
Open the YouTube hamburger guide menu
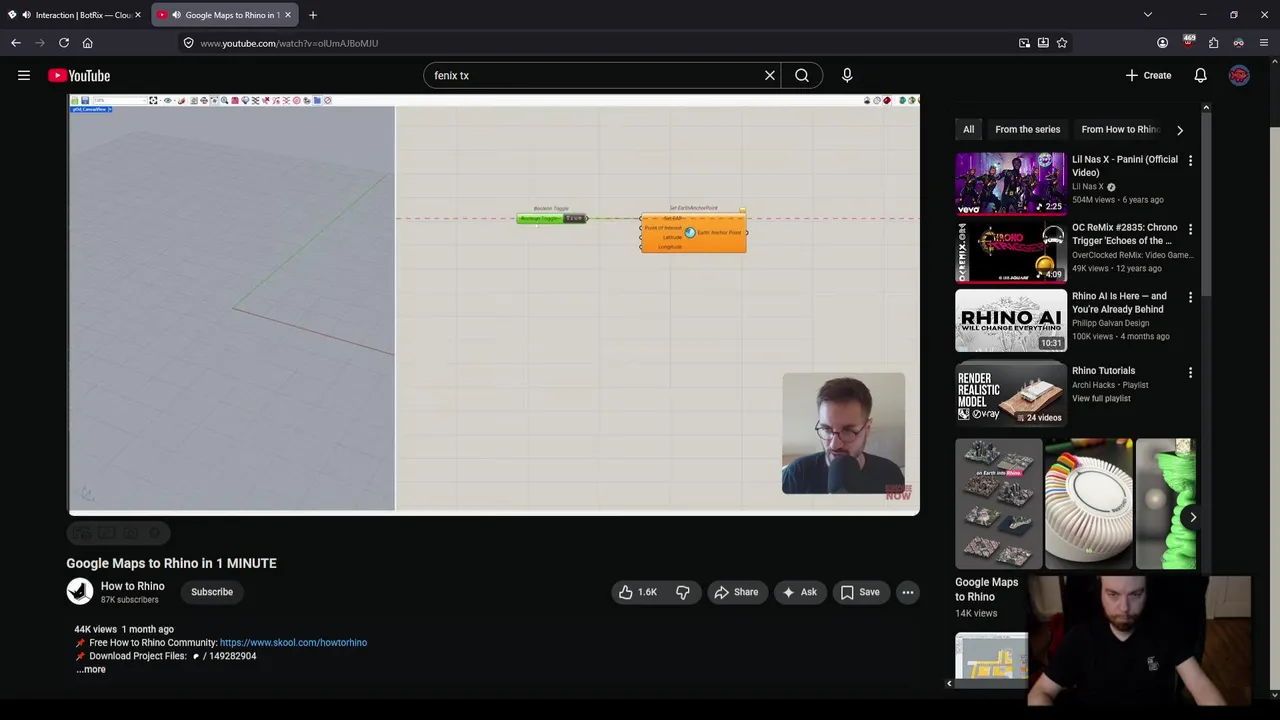pyautogui.click(x=24, y=75)
